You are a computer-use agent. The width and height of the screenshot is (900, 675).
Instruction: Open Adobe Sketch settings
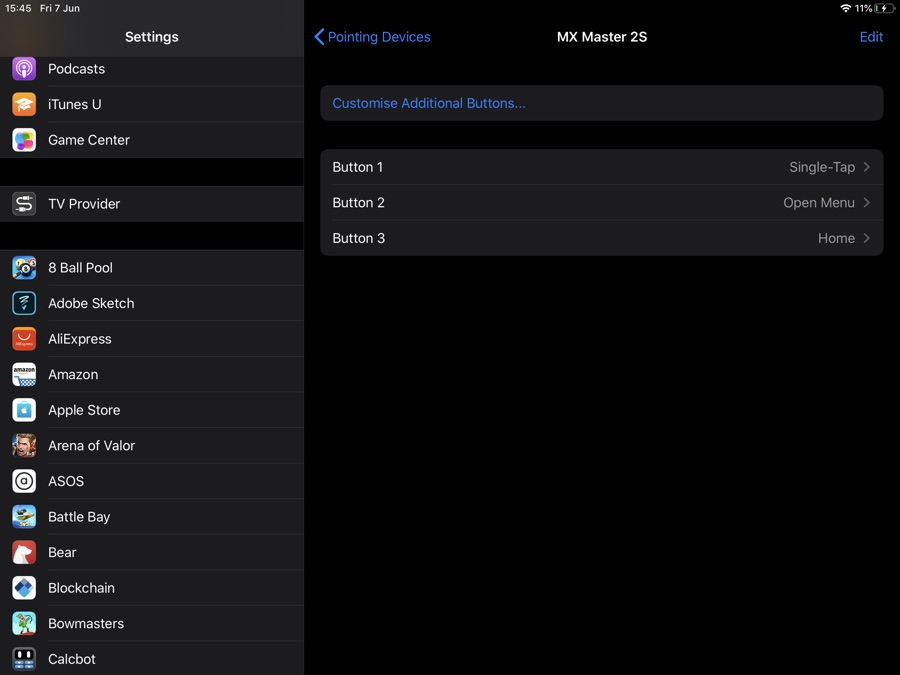152,303
